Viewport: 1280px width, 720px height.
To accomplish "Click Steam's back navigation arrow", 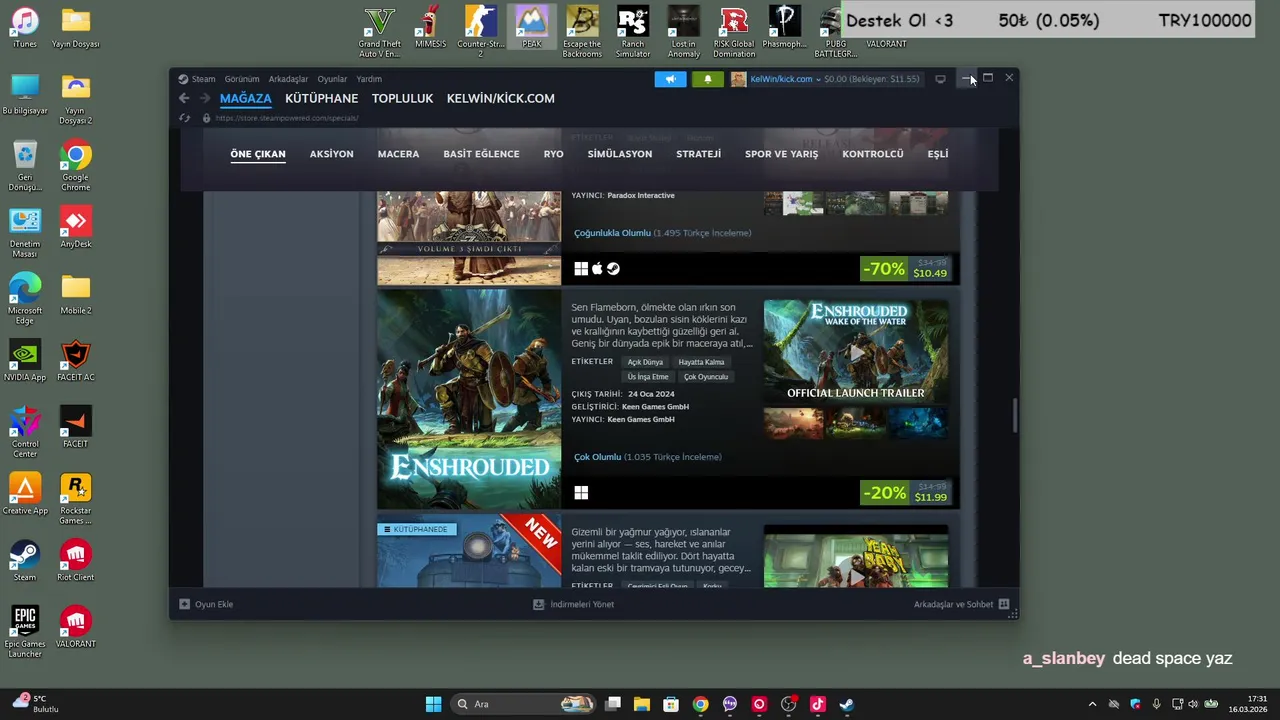I will [x=184, y=98].
